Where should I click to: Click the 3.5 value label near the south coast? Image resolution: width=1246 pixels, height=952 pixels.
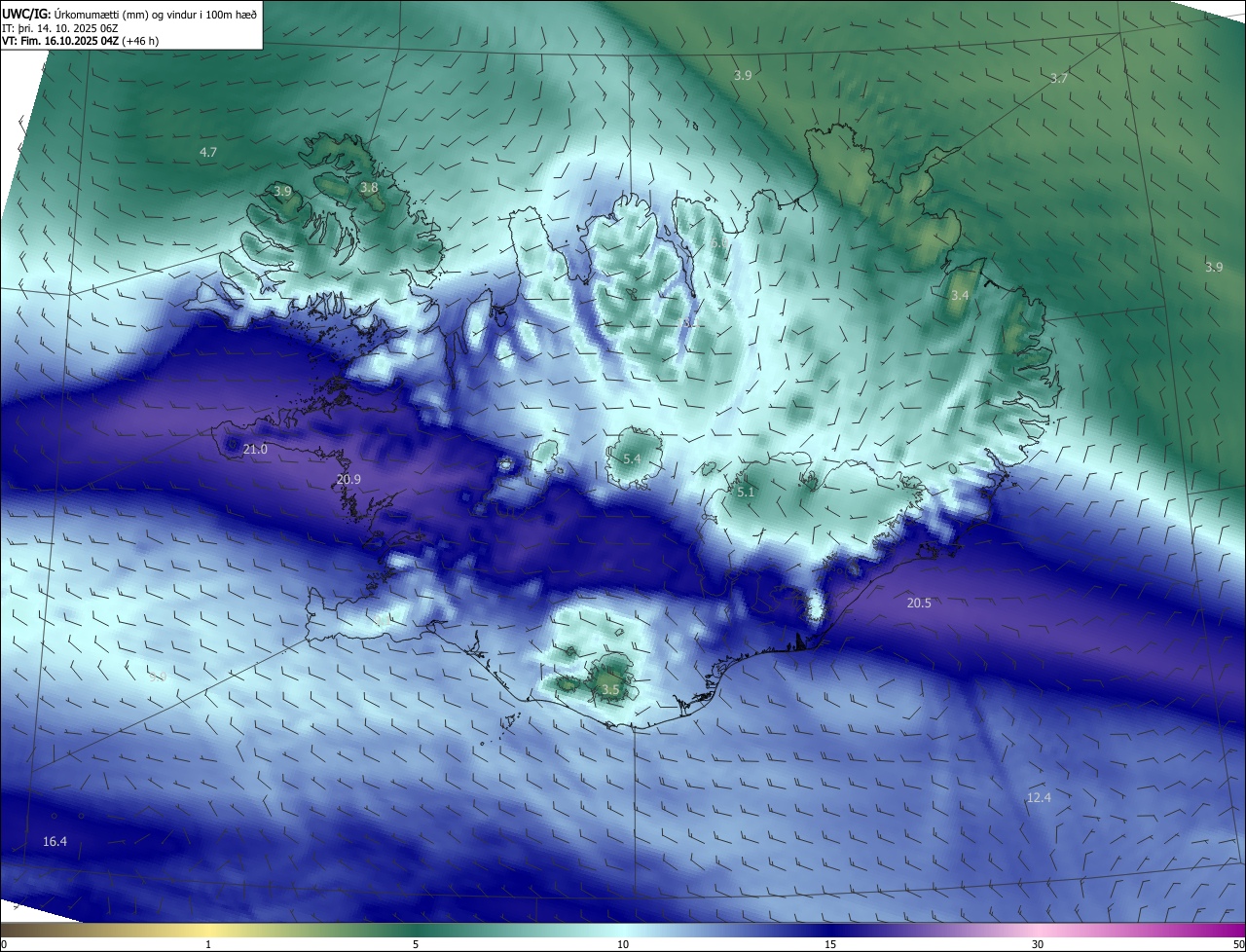click(x=610, y=689)
